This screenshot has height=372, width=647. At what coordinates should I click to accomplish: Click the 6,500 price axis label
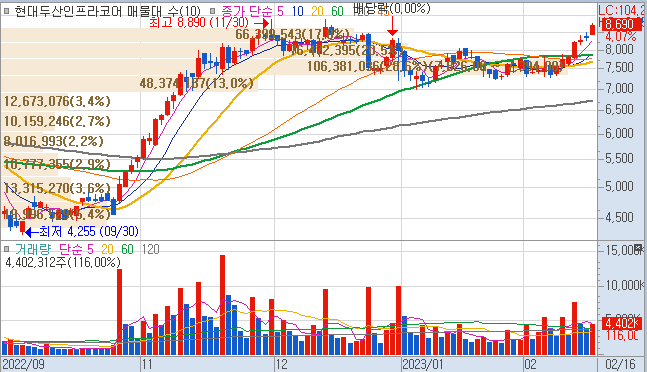click(619, 109)
